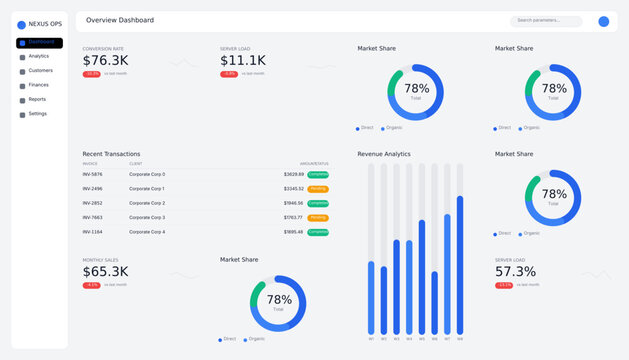Click the $76.3K Conversion Rate value
This screenshot has height=360, width=629.
point(105,61)
